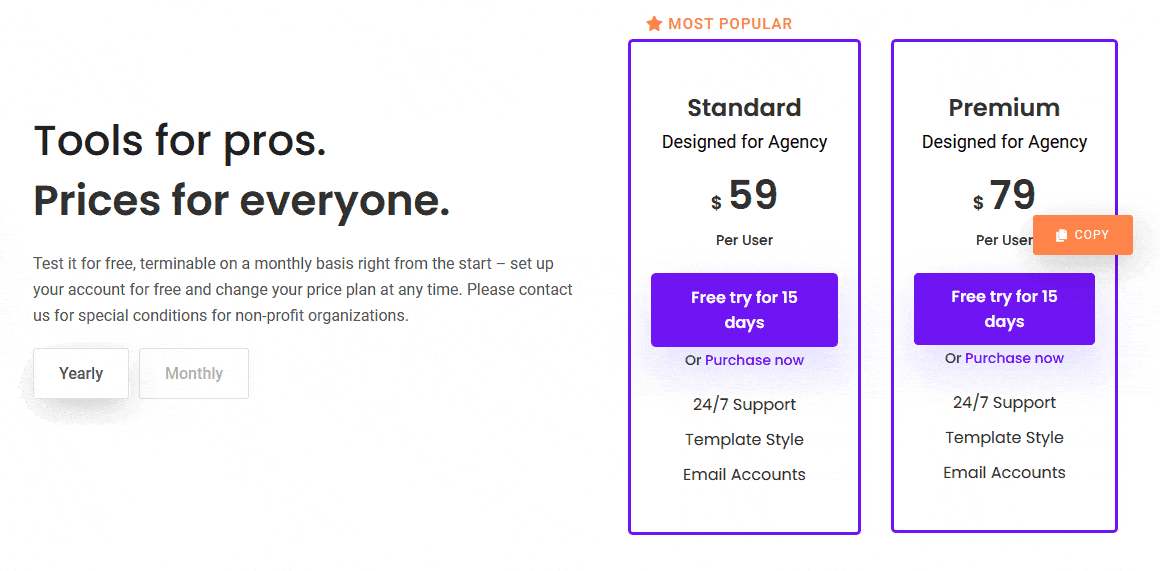Click Template Style in the Premium card
This screenshot has width=1160, height=571.
1004,438
